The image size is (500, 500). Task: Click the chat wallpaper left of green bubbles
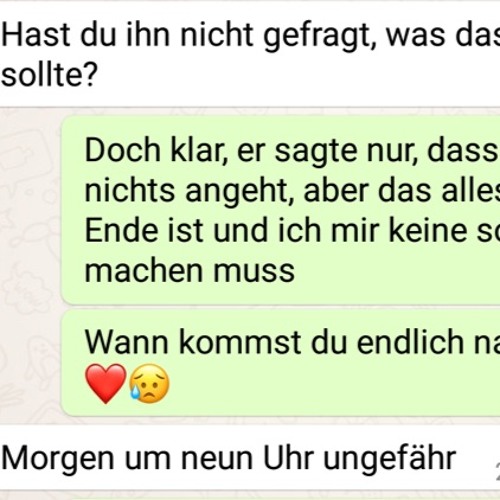point(30,267)
